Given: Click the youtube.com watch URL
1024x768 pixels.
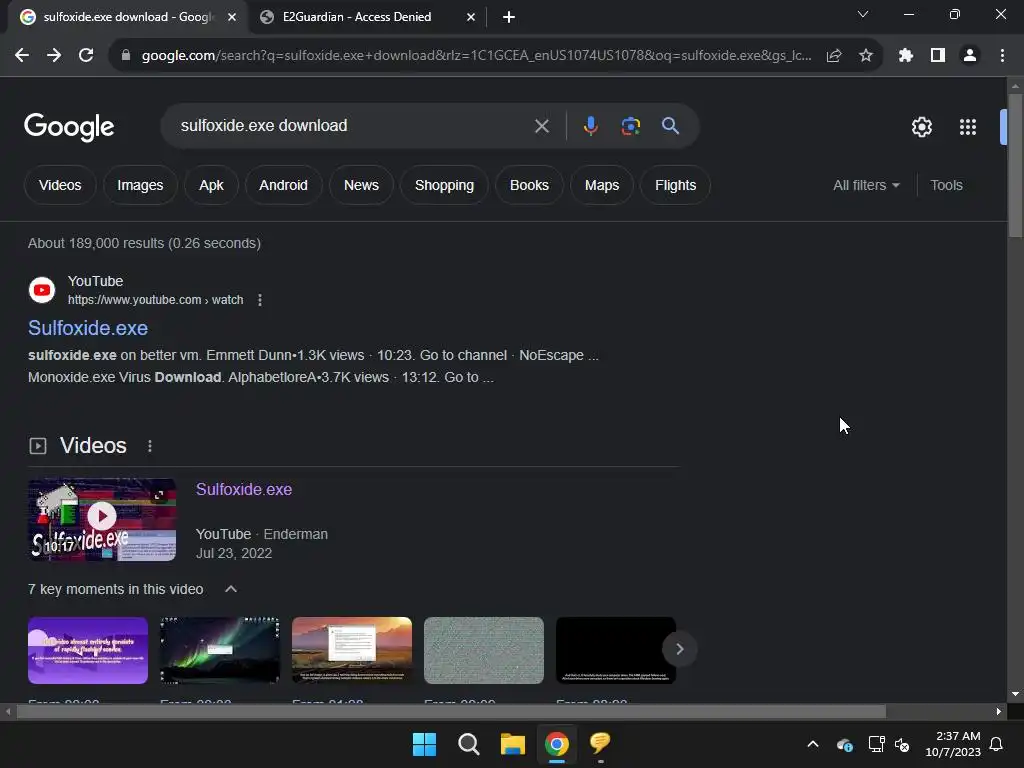Looking at the screenshot, I should (155, 300).
